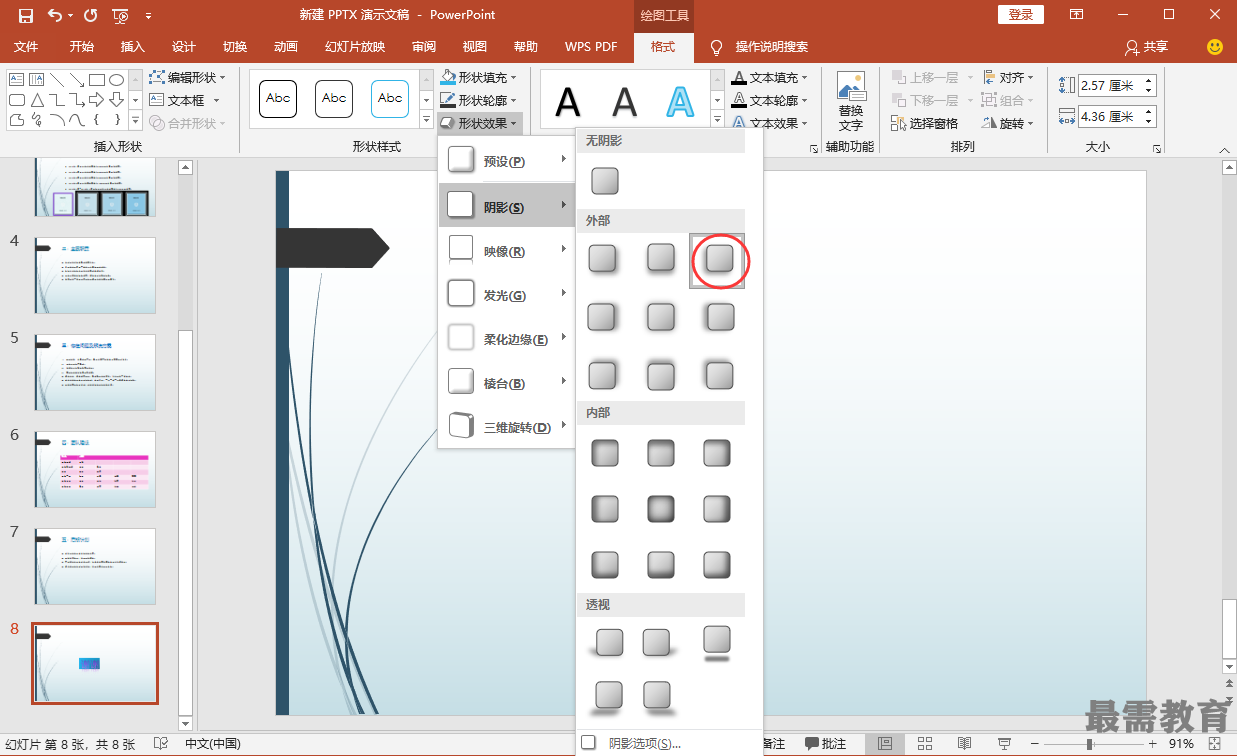
Task: Open Shadow Options (阴影选项) link
Action: click(644, 743)
